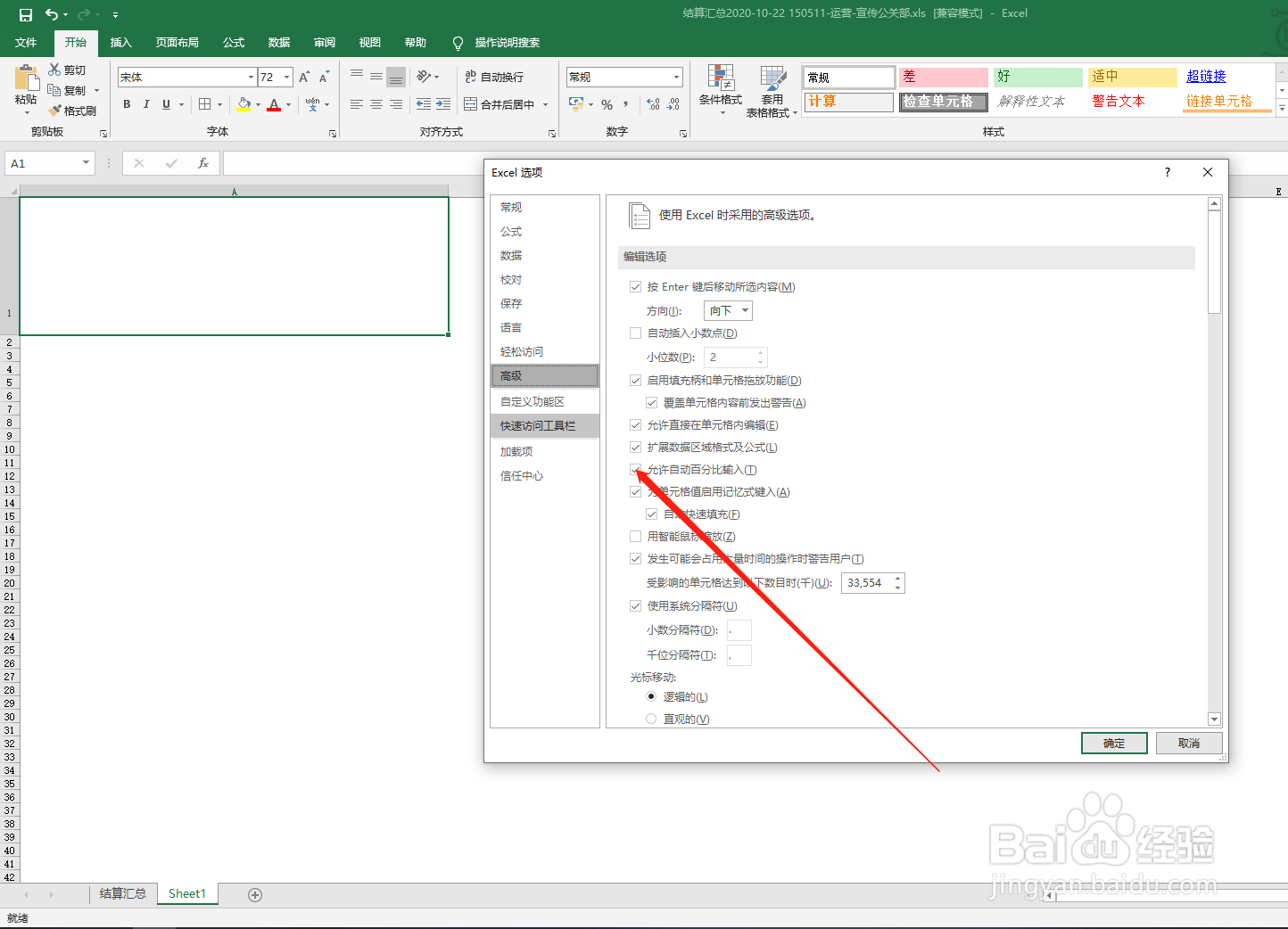Switch to the 结算汇总 sheet tab
1288x929 pixels.
pos(123,894)
